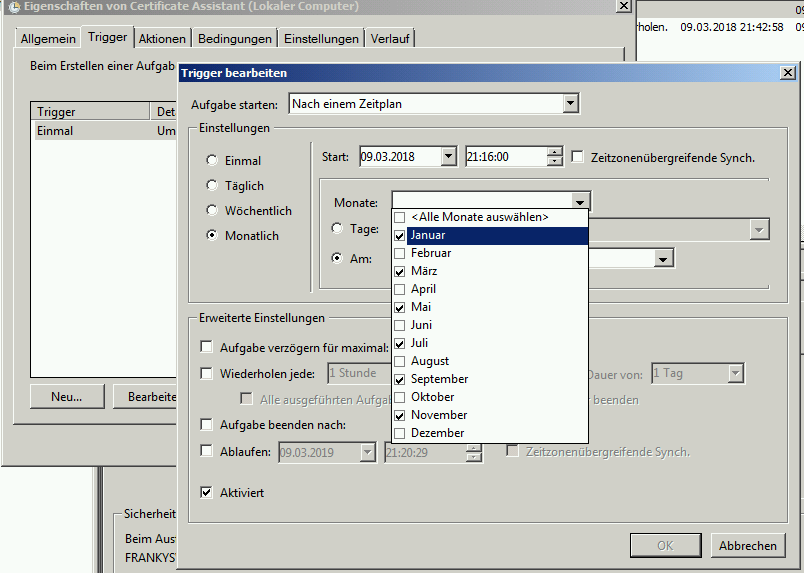Viewport: 804px width, 573px height.
Task: Select the Tage radio button
Action: pyautogui.click(x=337, y=229)
